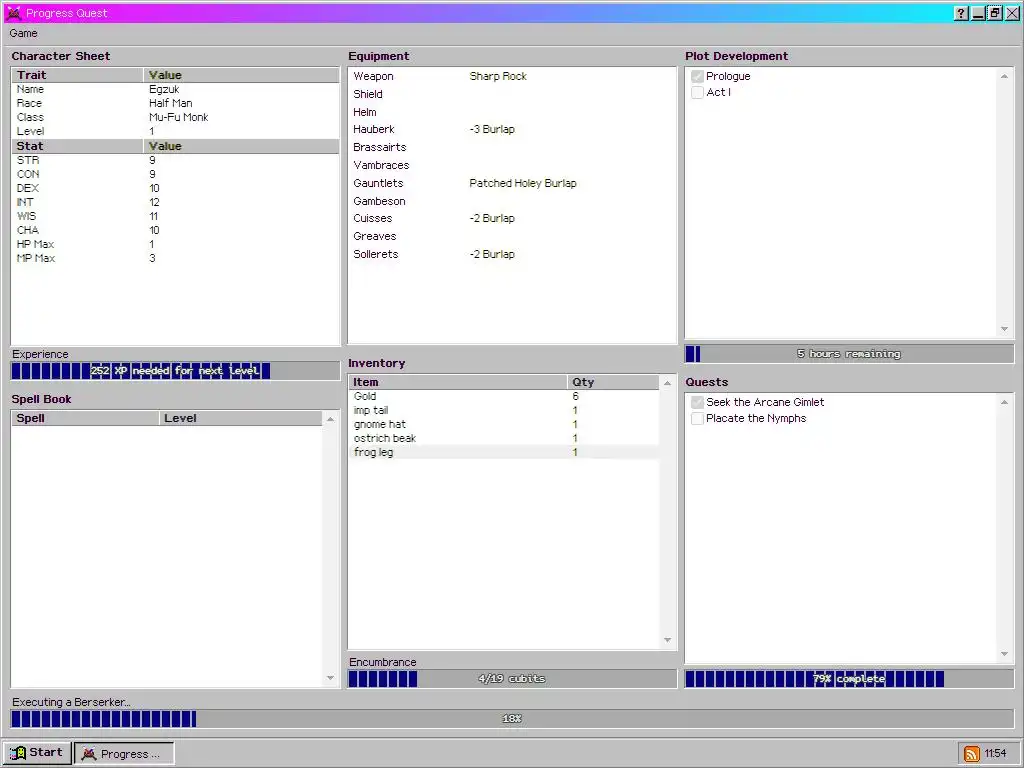Click Plot Development scroll up arrow

pyautogui.click(x=1004, y=76)
